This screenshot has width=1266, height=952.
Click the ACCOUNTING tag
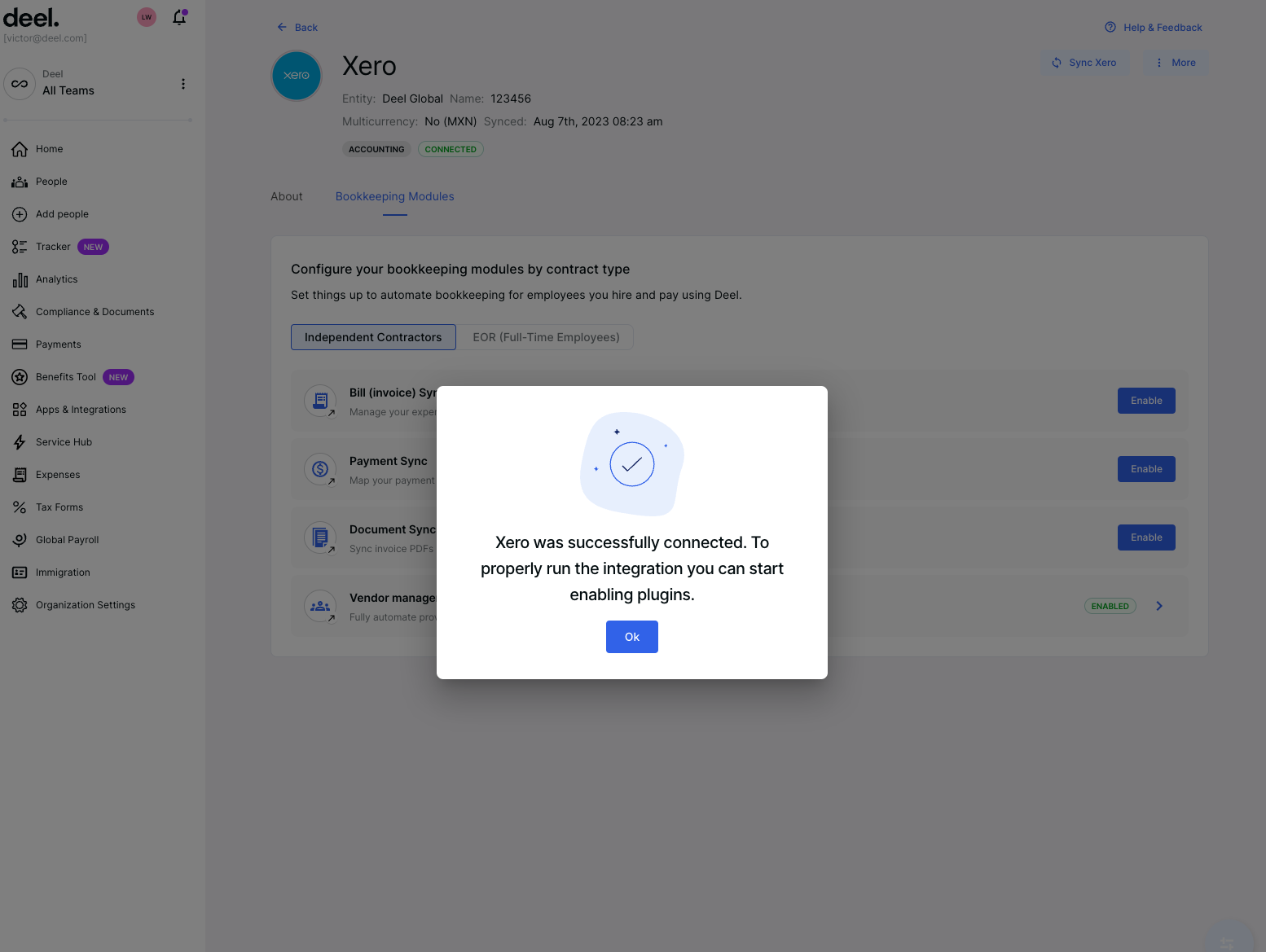click(x=376, y=149)
